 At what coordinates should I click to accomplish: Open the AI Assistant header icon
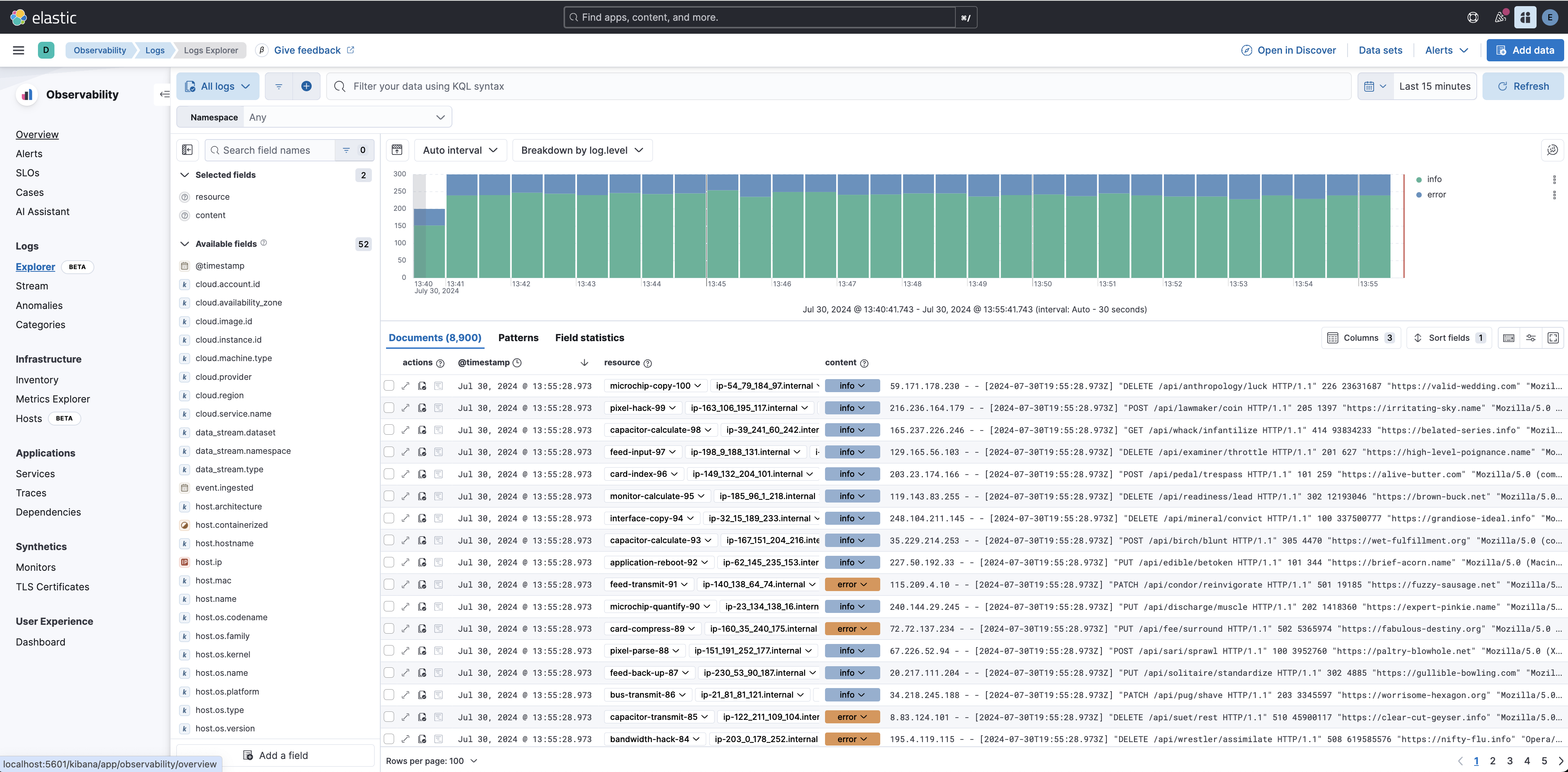point(1525,17)
